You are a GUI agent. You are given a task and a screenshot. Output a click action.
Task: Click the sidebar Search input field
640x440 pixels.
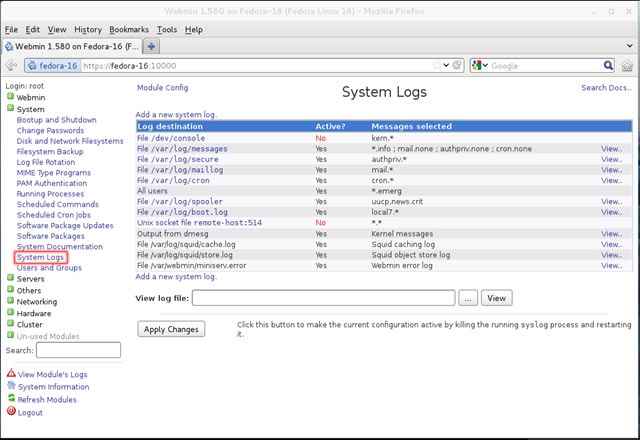(x=78, y=350)
